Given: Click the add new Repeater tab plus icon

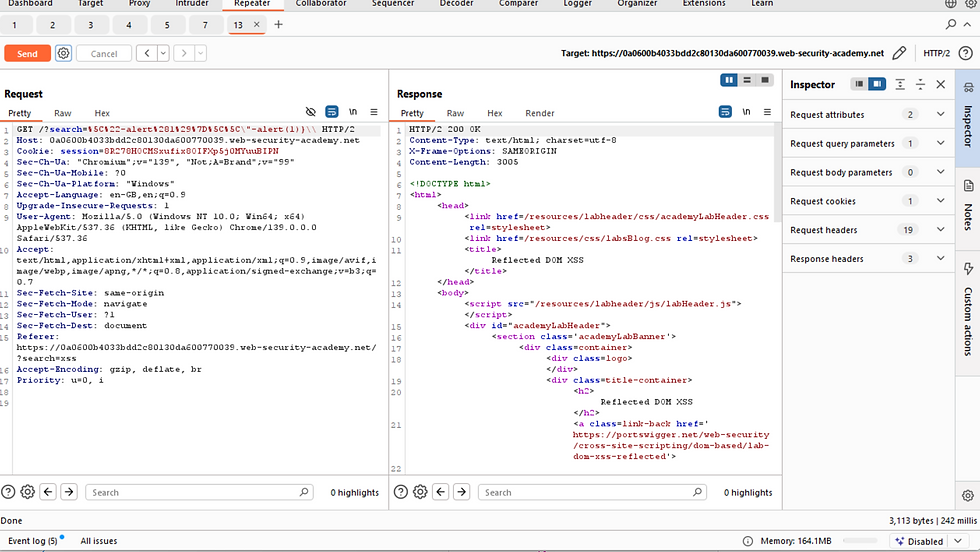Looking at the screenshot, I should [278, 24].
